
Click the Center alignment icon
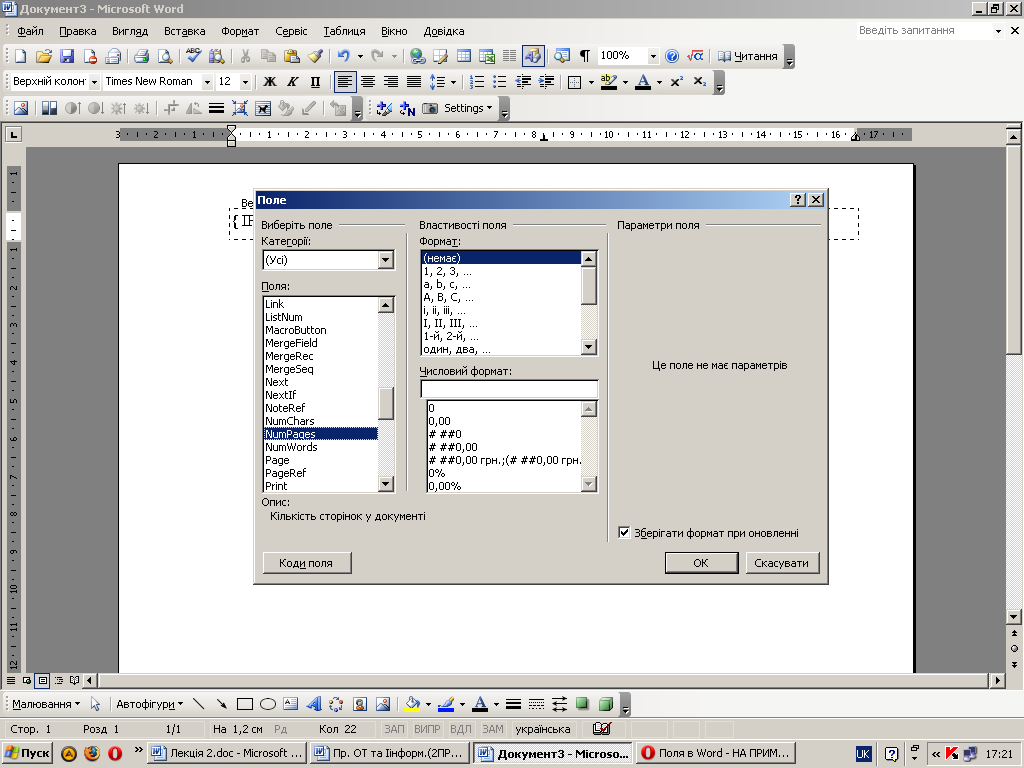click(x=368, y=82)
